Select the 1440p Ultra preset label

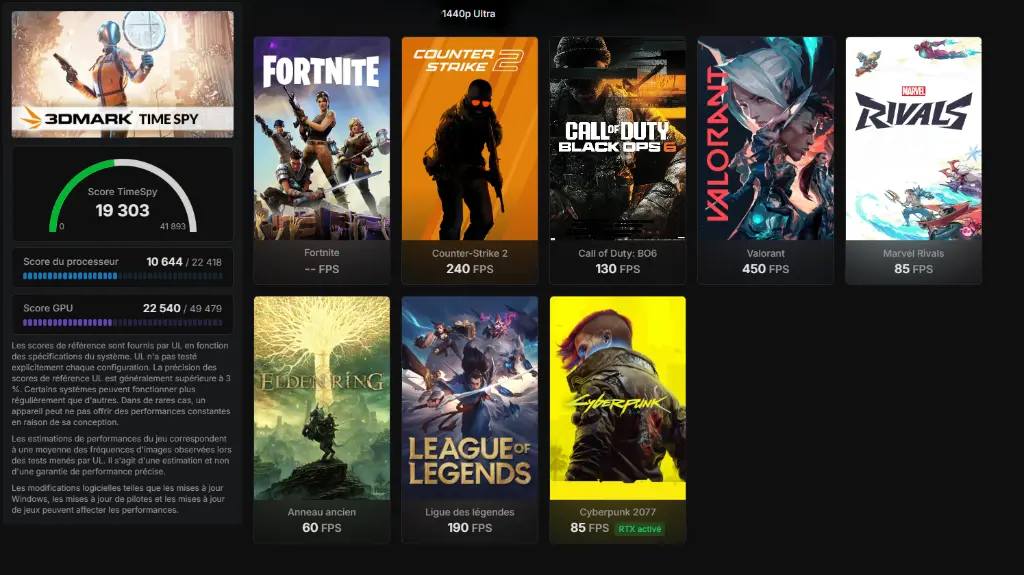tap(468, 14)
